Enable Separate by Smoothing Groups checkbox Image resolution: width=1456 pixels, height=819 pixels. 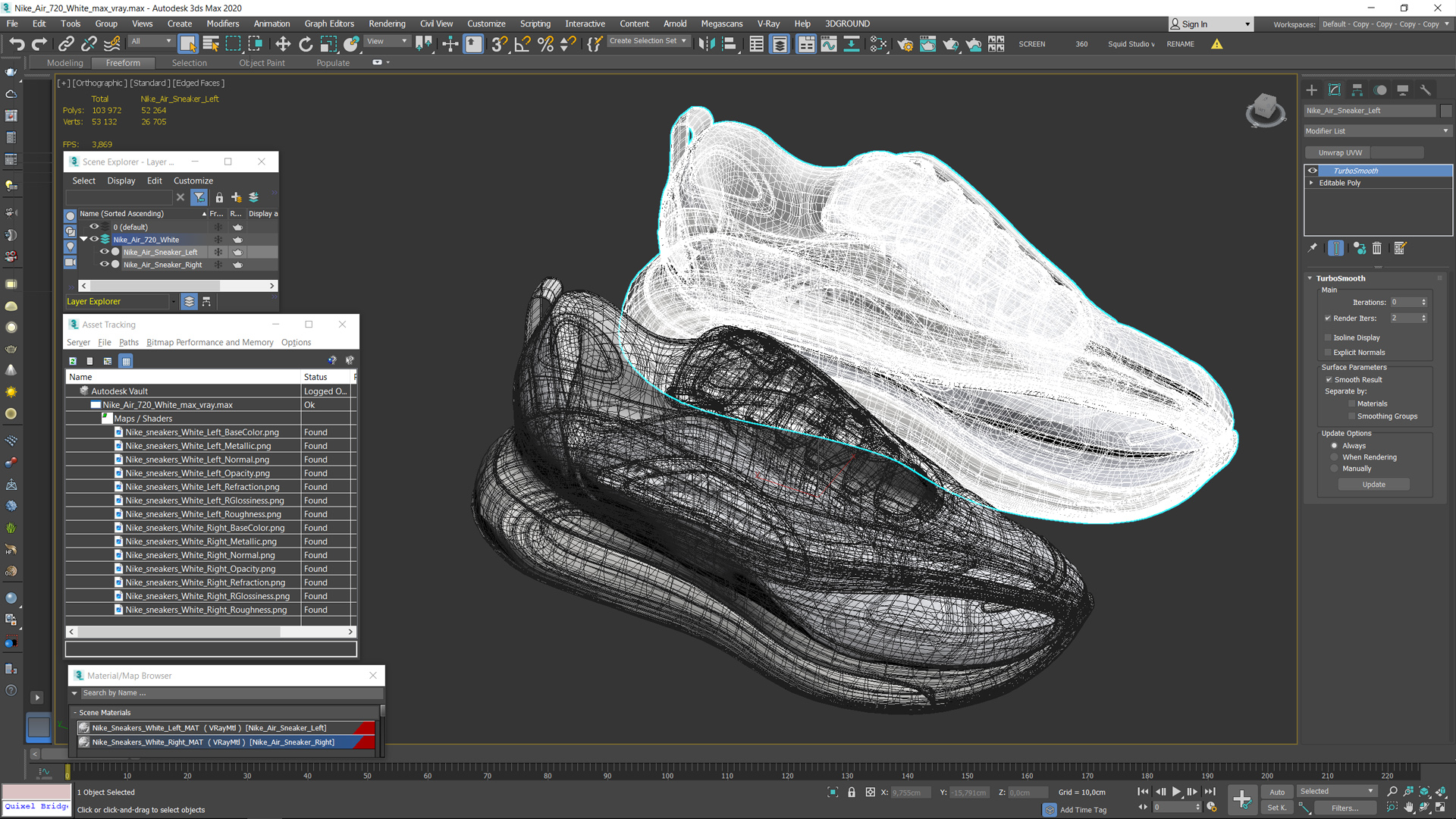pyautogui.click(x=1351, y=416)
